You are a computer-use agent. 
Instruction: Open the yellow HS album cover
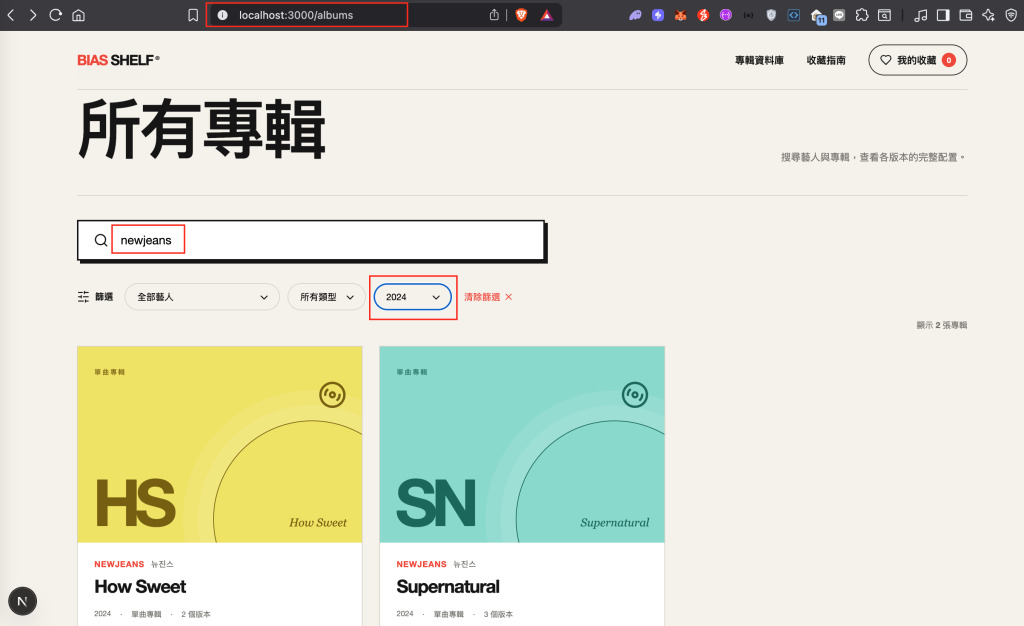pos(219,445)
